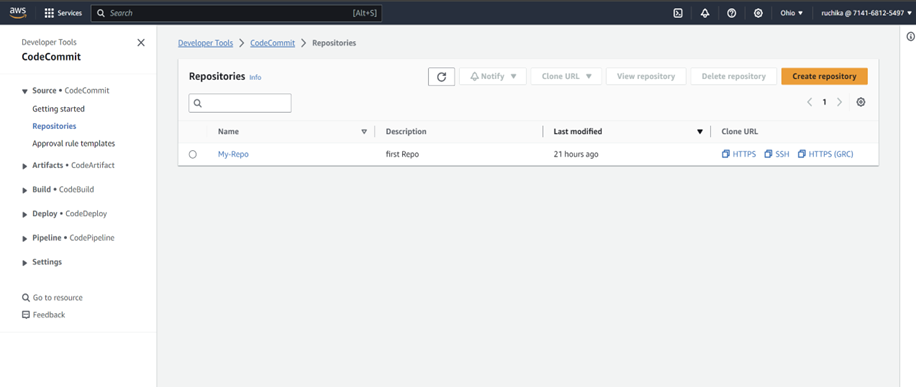Click the repositories filter search box
This screenshot has height=387, width=916.
point(240,103)
